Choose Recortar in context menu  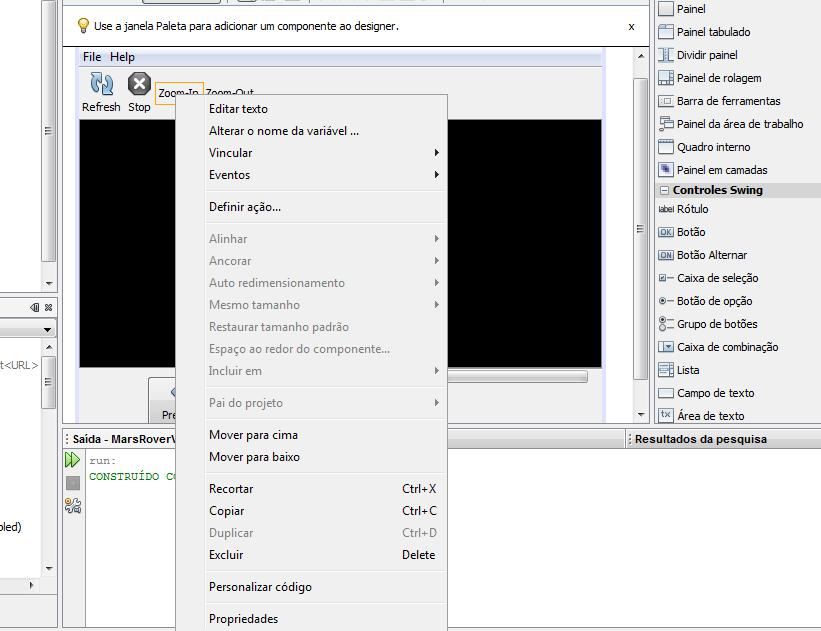coord(324,489)
